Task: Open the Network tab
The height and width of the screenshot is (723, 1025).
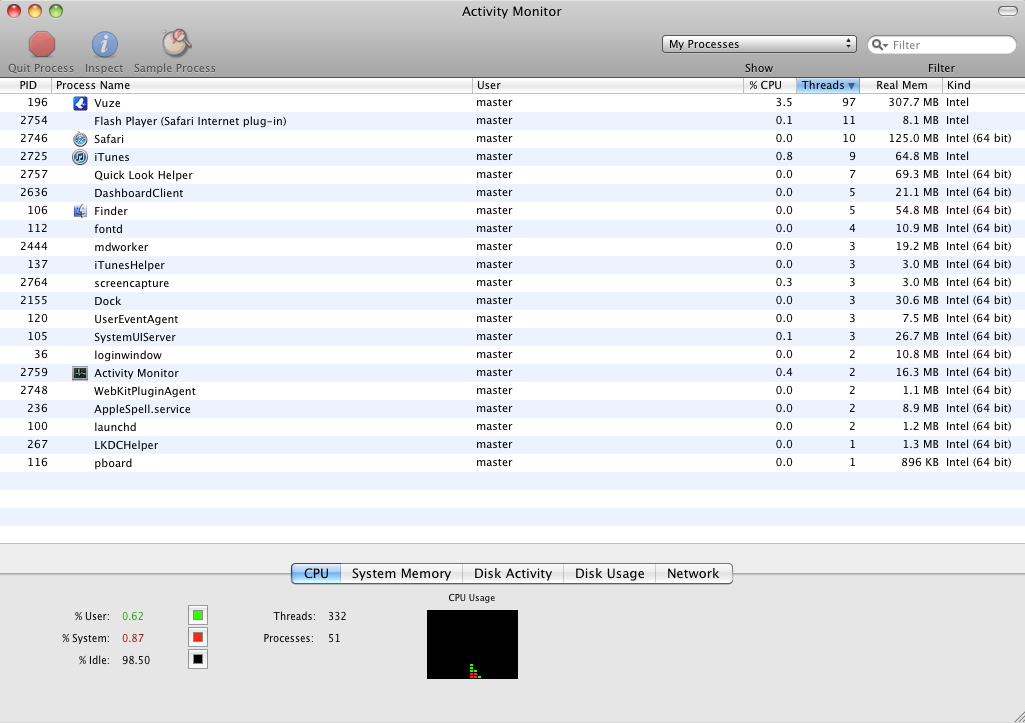Action: (x=694, y=573)
